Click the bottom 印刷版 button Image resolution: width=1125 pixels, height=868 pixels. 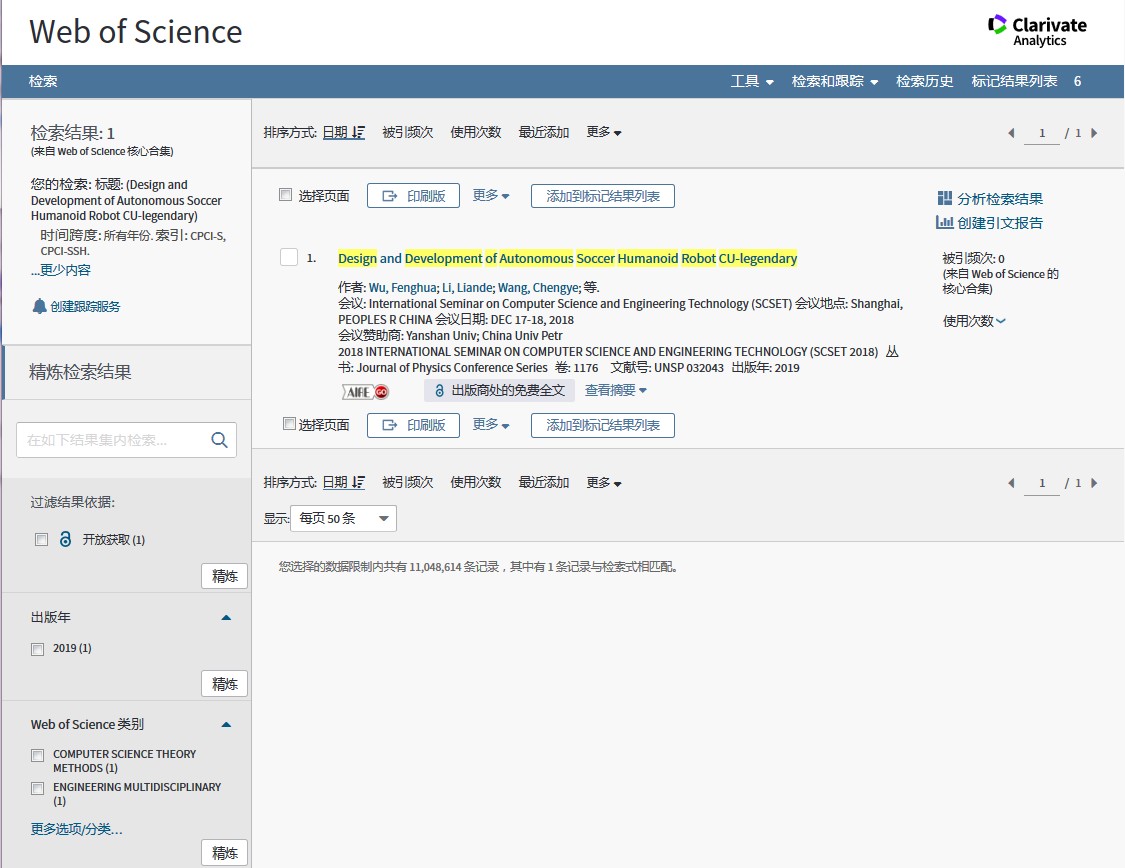[x=413, y=425]
